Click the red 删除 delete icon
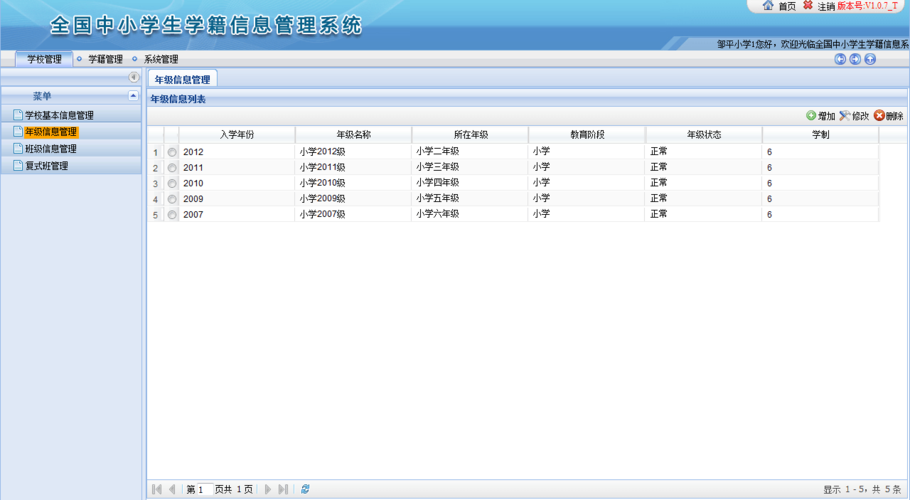Viewport: 910px width, 500px height. 879,116
